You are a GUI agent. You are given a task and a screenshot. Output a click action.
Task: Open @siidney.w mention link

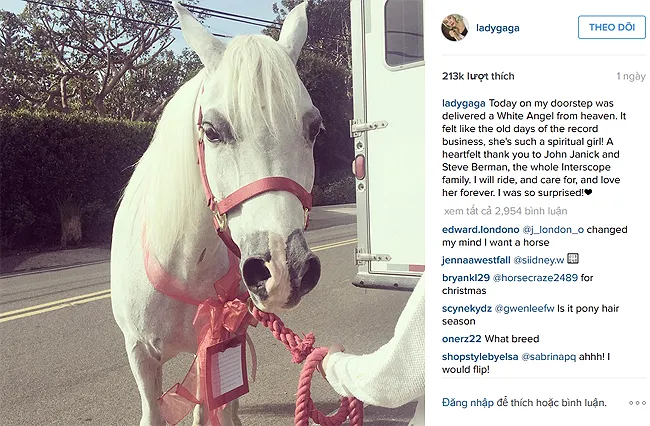pos(539,260)
